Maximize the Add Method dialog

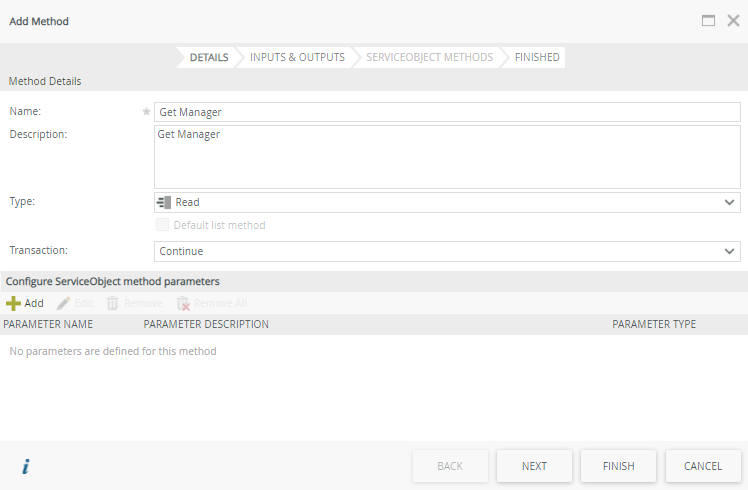click(x=708, y=20)
